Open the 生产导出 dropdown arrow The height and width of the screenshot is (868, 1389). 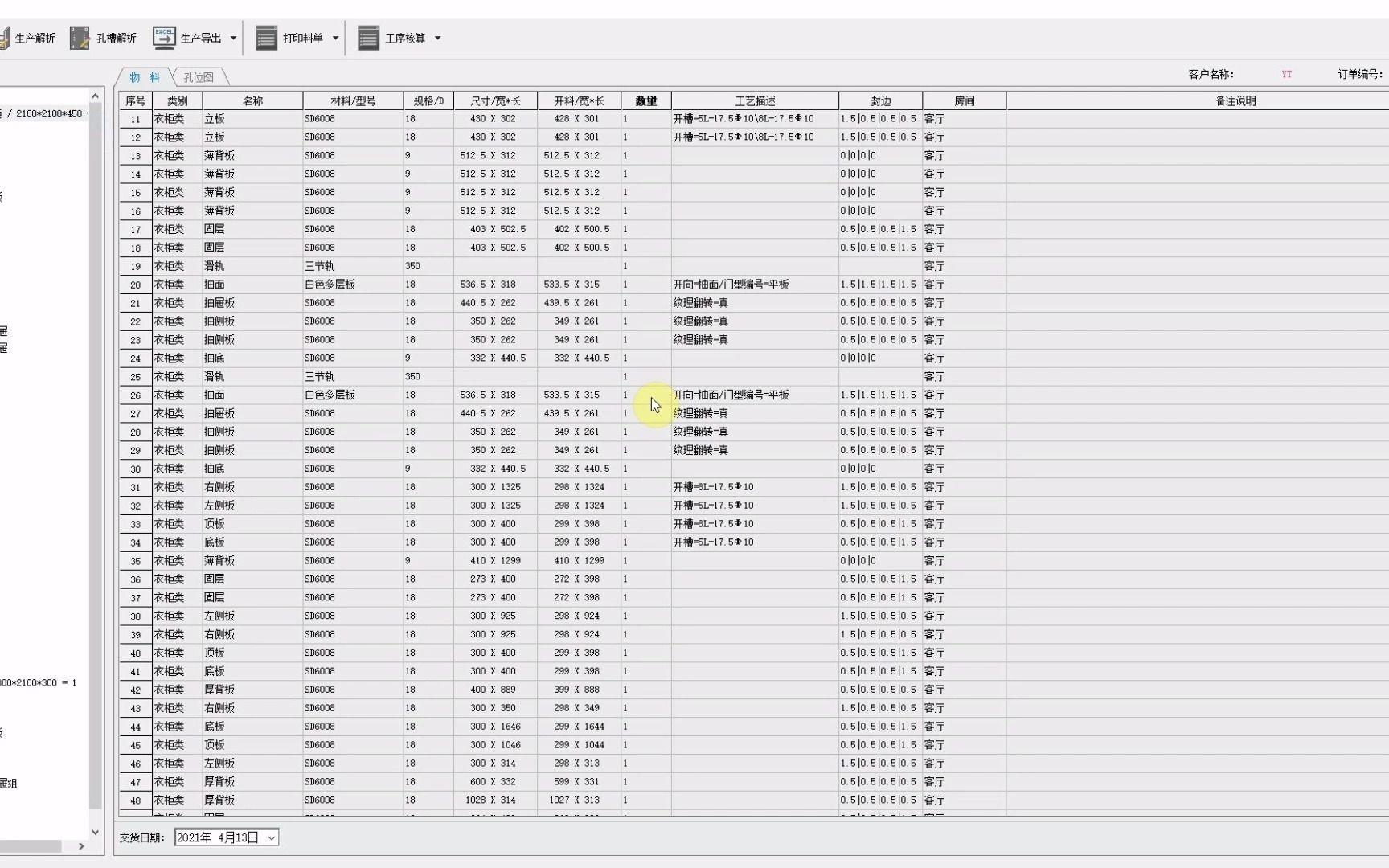click(233, 38)
